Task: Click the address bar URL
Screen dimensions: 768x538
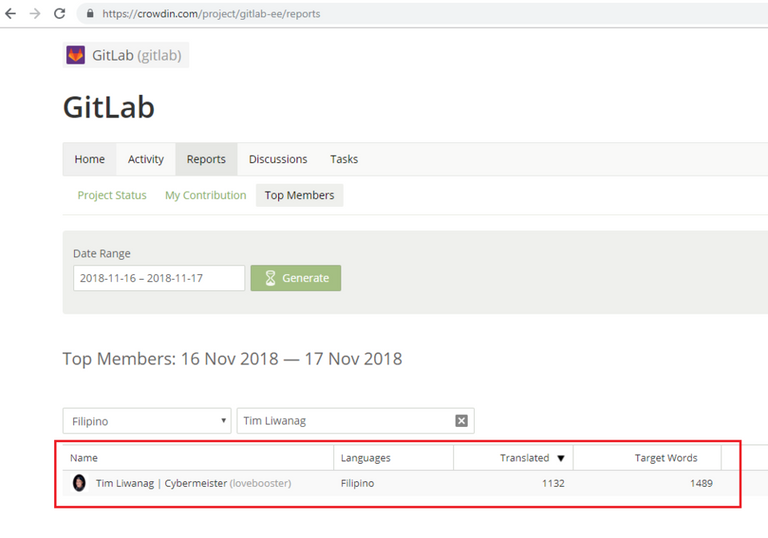Action: (211, 14)
